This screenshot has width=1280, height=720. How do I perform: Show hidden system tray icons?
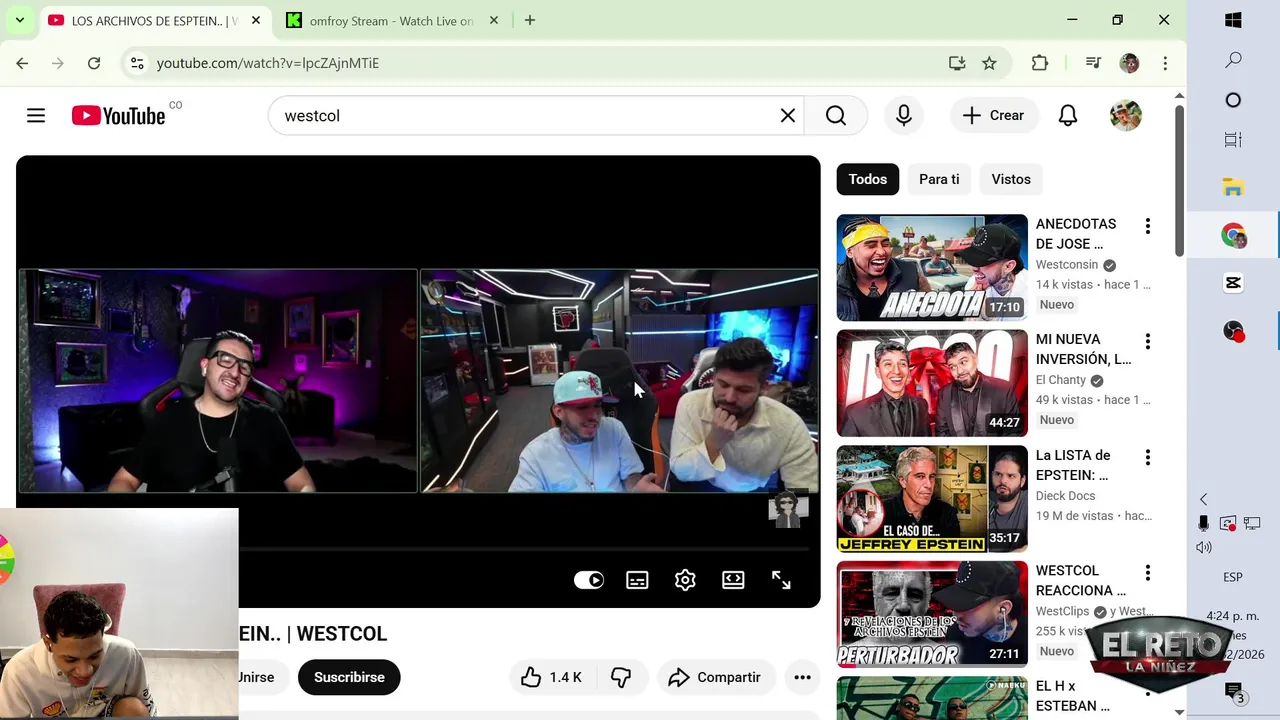[x=1204, y=499]
